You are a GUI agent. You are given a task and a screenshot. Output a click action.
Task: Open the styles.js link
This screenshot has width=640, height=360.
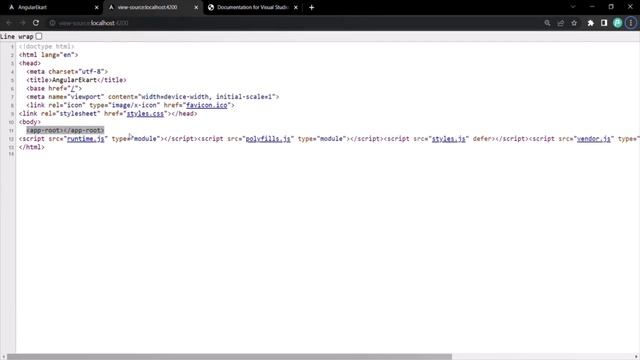(x=449, y=139)
